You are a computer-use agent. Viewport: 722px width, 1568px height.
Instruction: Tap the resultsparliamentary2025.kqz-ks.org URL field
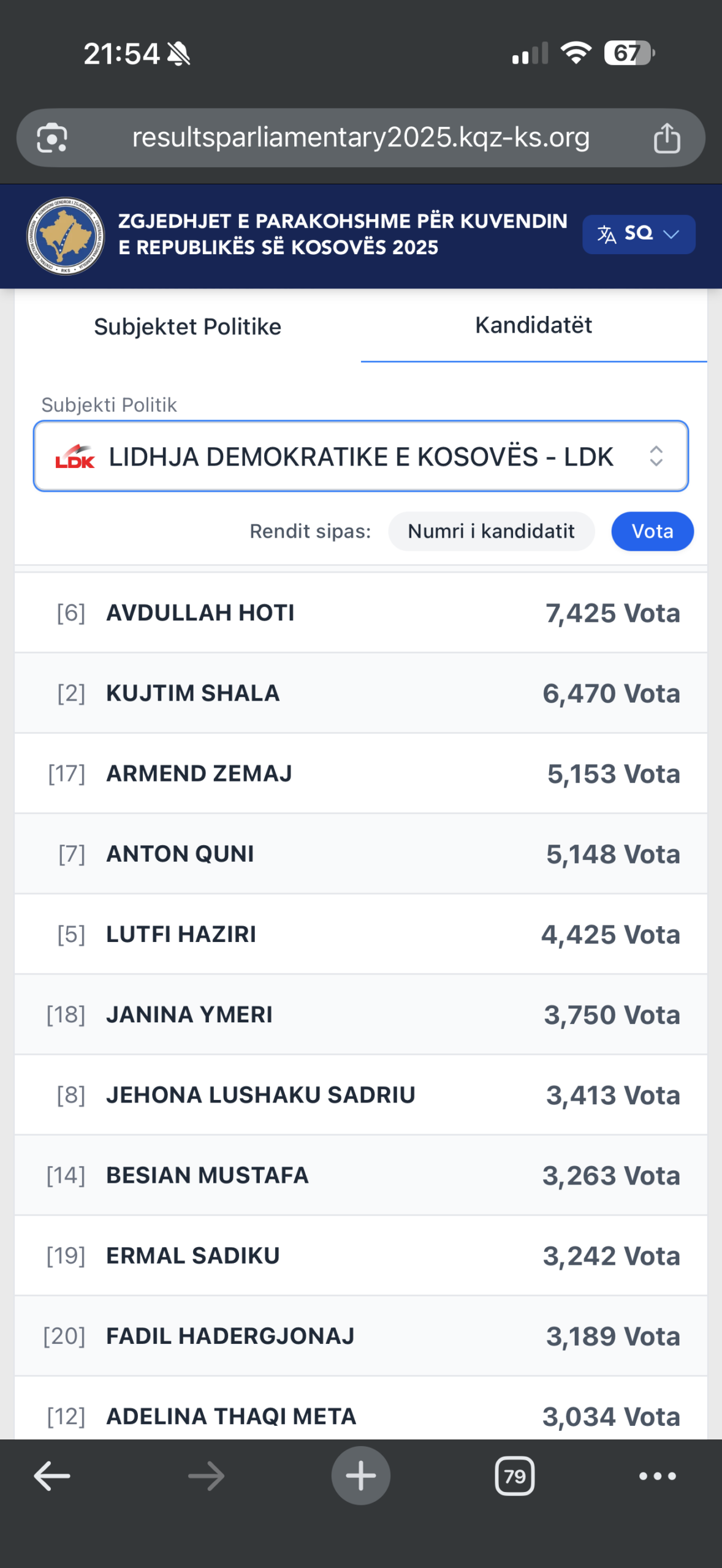361,138
